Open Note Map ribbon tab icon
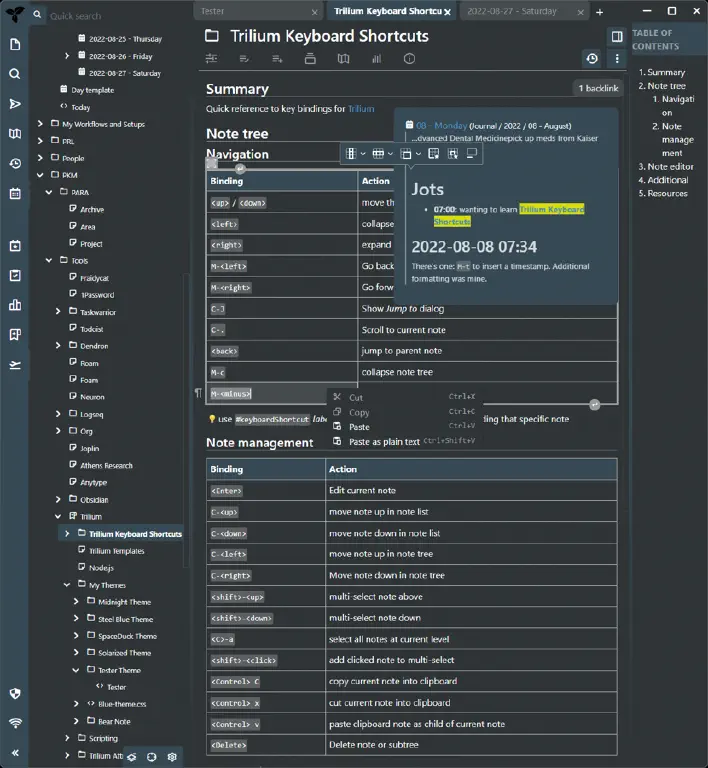Screen dimensions: 708x768 (x=343, y=59)
